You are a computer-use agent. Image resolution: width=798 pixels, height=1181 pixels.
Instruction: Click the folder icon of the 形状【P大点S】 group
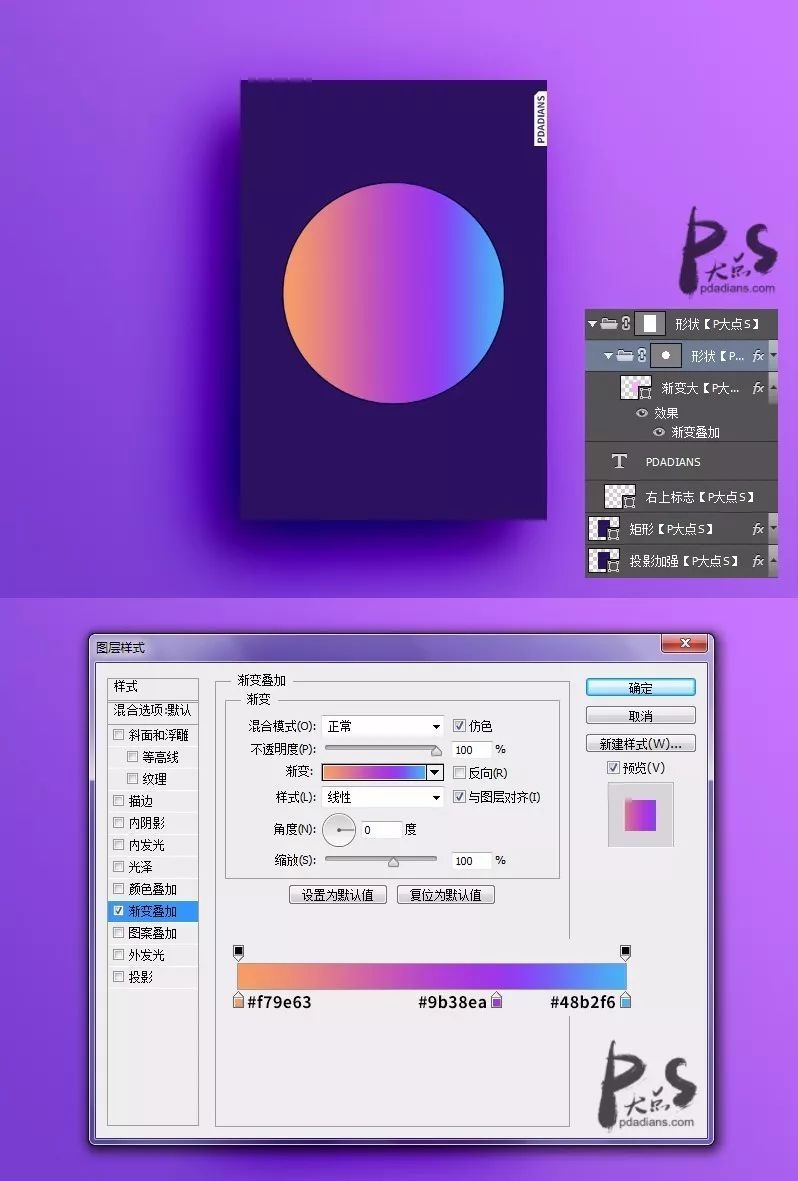pos(609,324)
